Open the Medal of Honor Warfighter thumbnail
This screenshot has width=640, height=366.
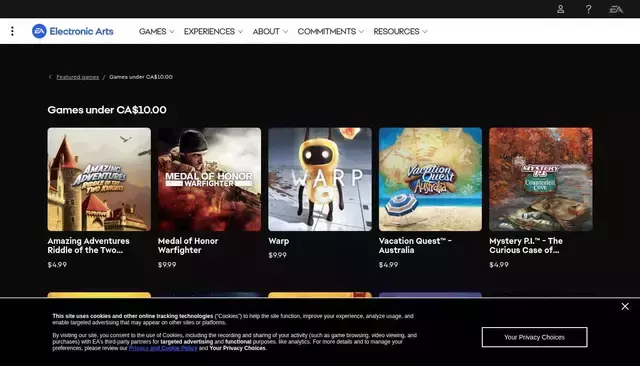(209, 179)
